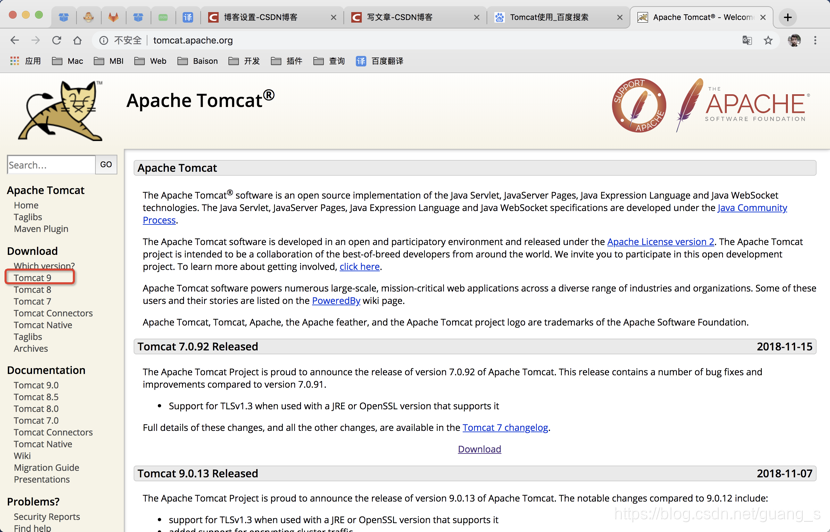Switch to the pinned GitLab fox tab
Viewport: 830px width, 532px height.
tap(113, 17)
